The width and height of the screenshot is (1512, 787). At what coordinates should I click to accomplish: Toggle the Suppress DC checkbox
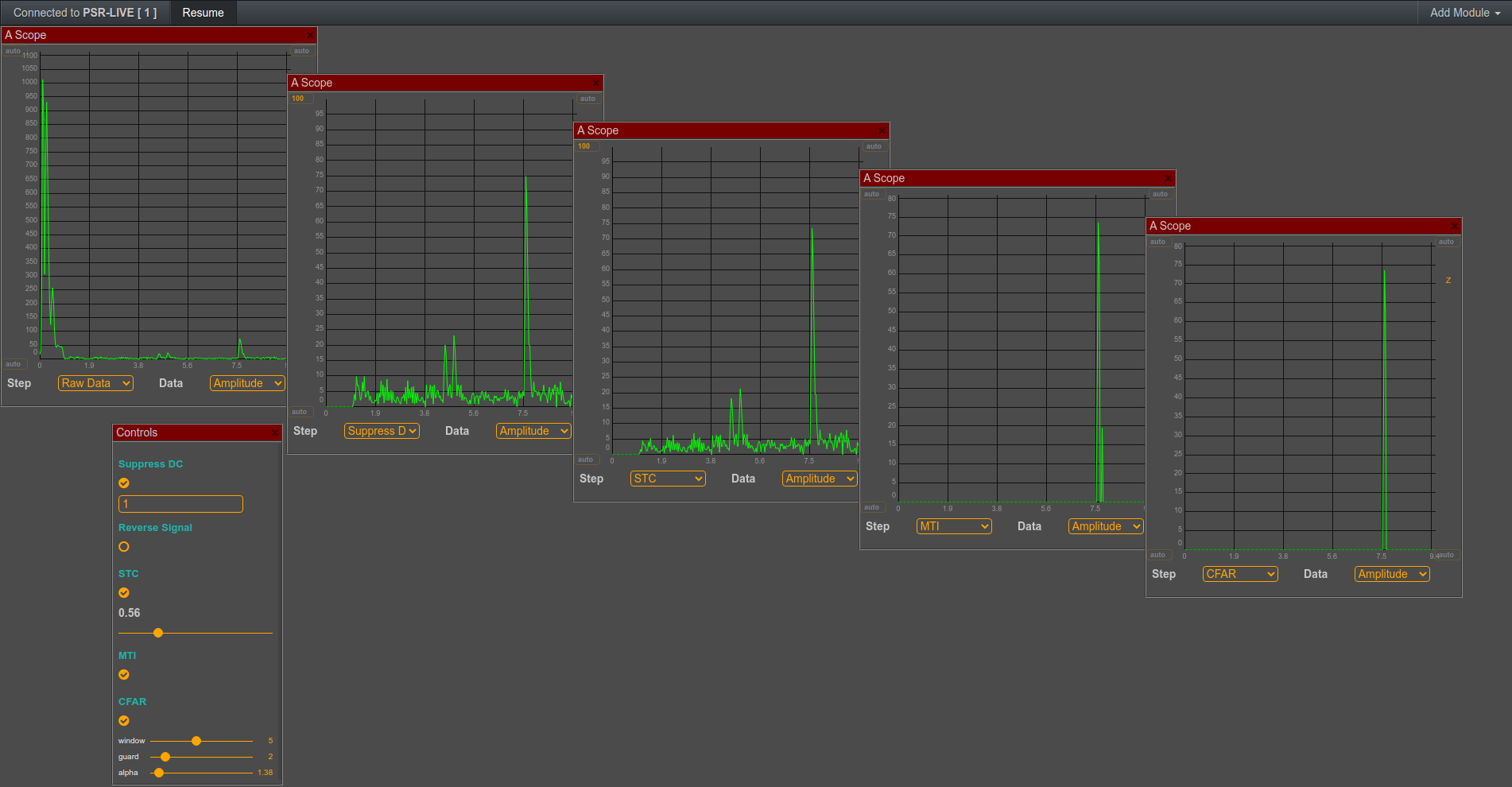pos(124,483)
